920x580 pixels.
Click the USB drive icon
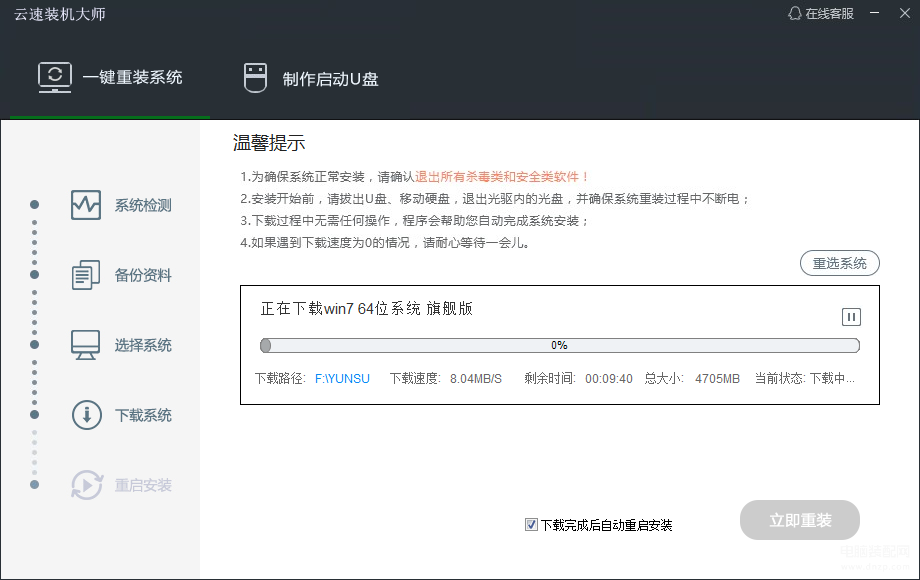tap(255, 78)
